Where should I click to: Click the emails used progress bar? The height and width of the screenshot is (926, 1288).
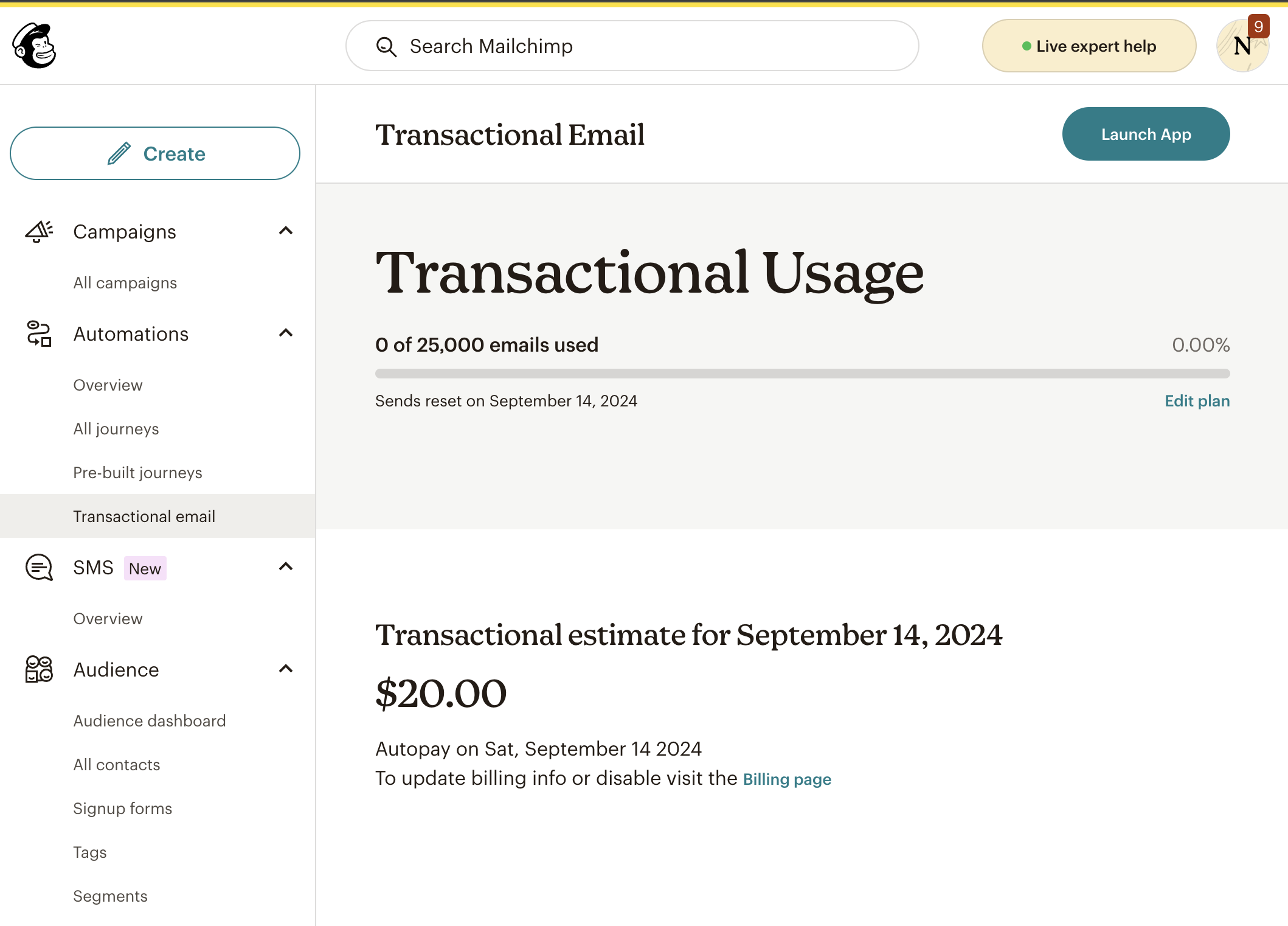tap(802, 374)
